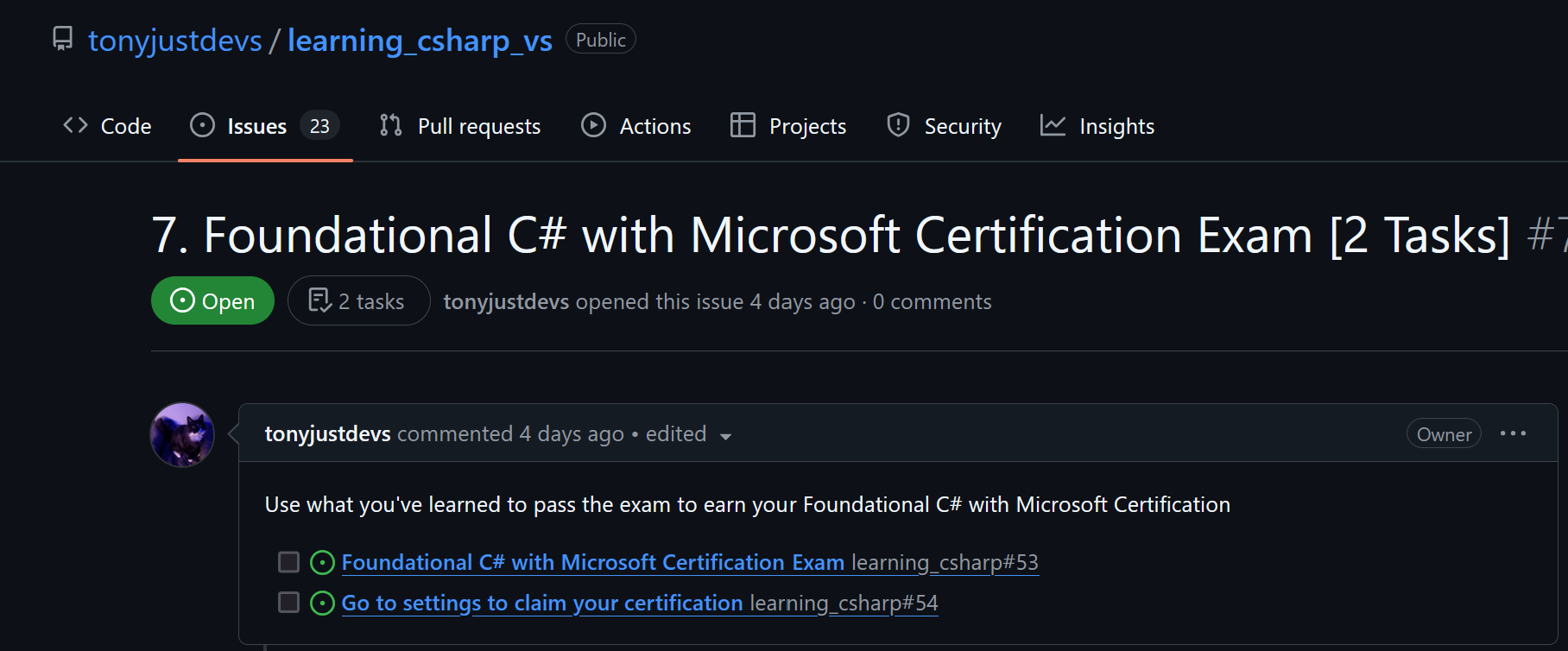The height and width of the screenshot is (651, 1568).
Task: Check the Go to settings task checkbox
Action: (x=288, y=602)
